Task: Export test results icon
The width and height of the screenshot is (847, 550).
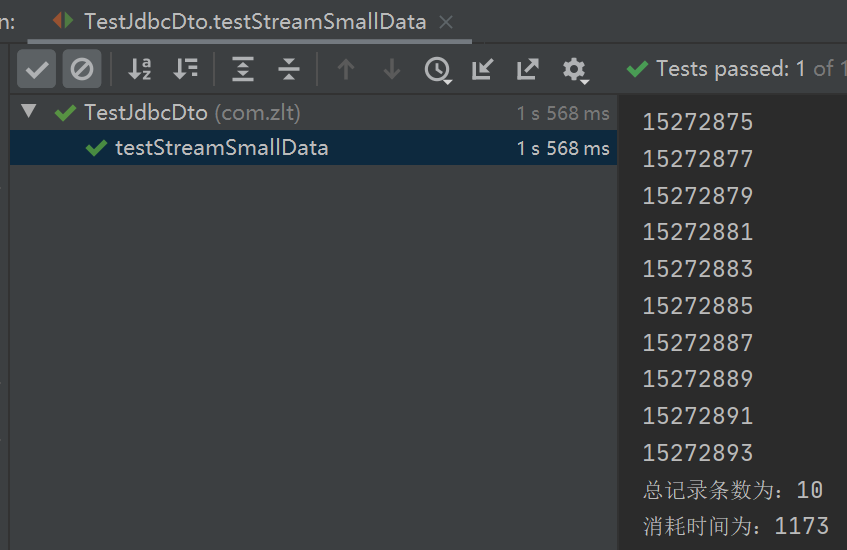Action: tap(527, 69)
